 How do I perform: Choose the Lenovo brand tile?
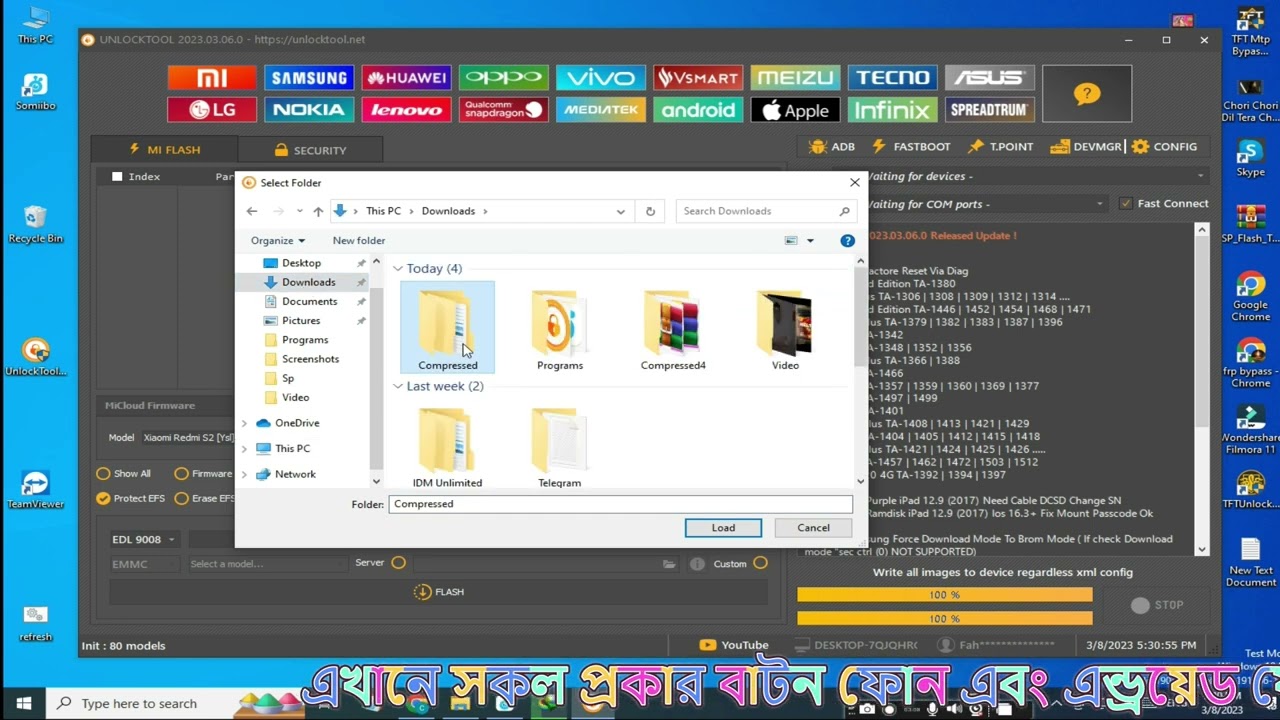(x=406, y=110)
